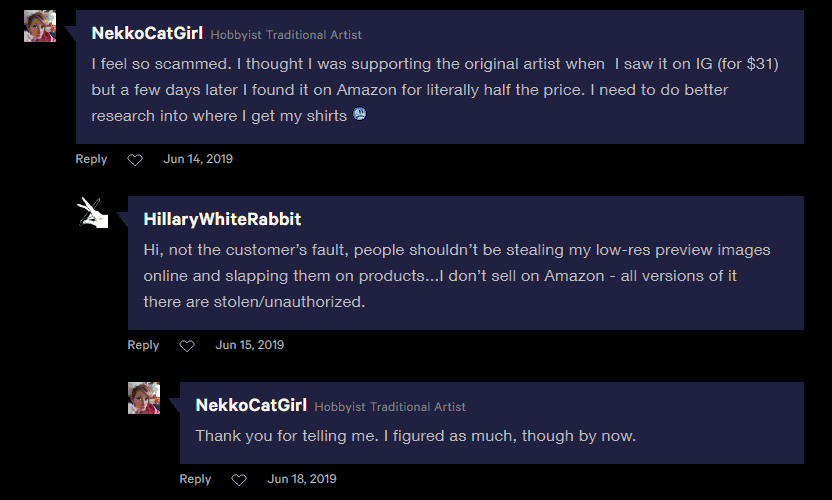Click the Hobbyist Traditional Artist label on the last reply
The image size is (832, 500).
[390, 407]
